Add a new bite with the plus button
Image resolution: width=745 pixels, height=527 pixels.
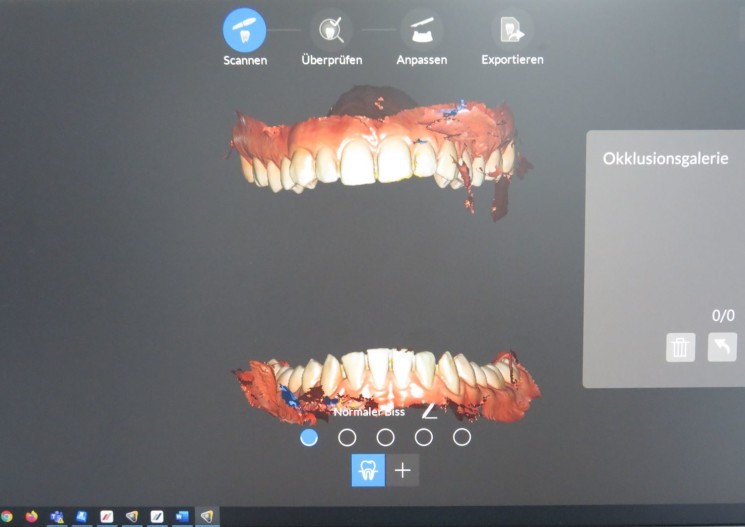[402, 470]
